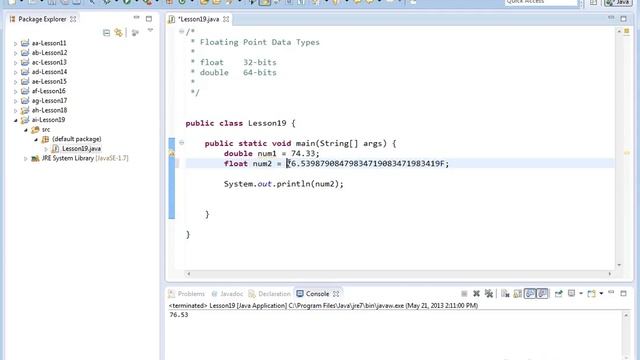Open Display Selected Console dropdown arrow
The width and height of the screenshot is (640, 360).
click(x=581, y=294)
